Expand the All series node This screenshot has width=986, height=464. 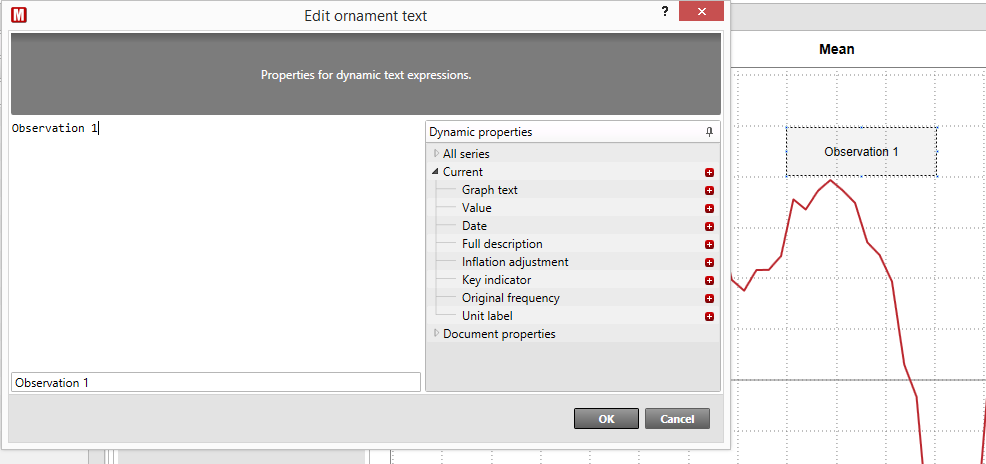tap(436, 153)
